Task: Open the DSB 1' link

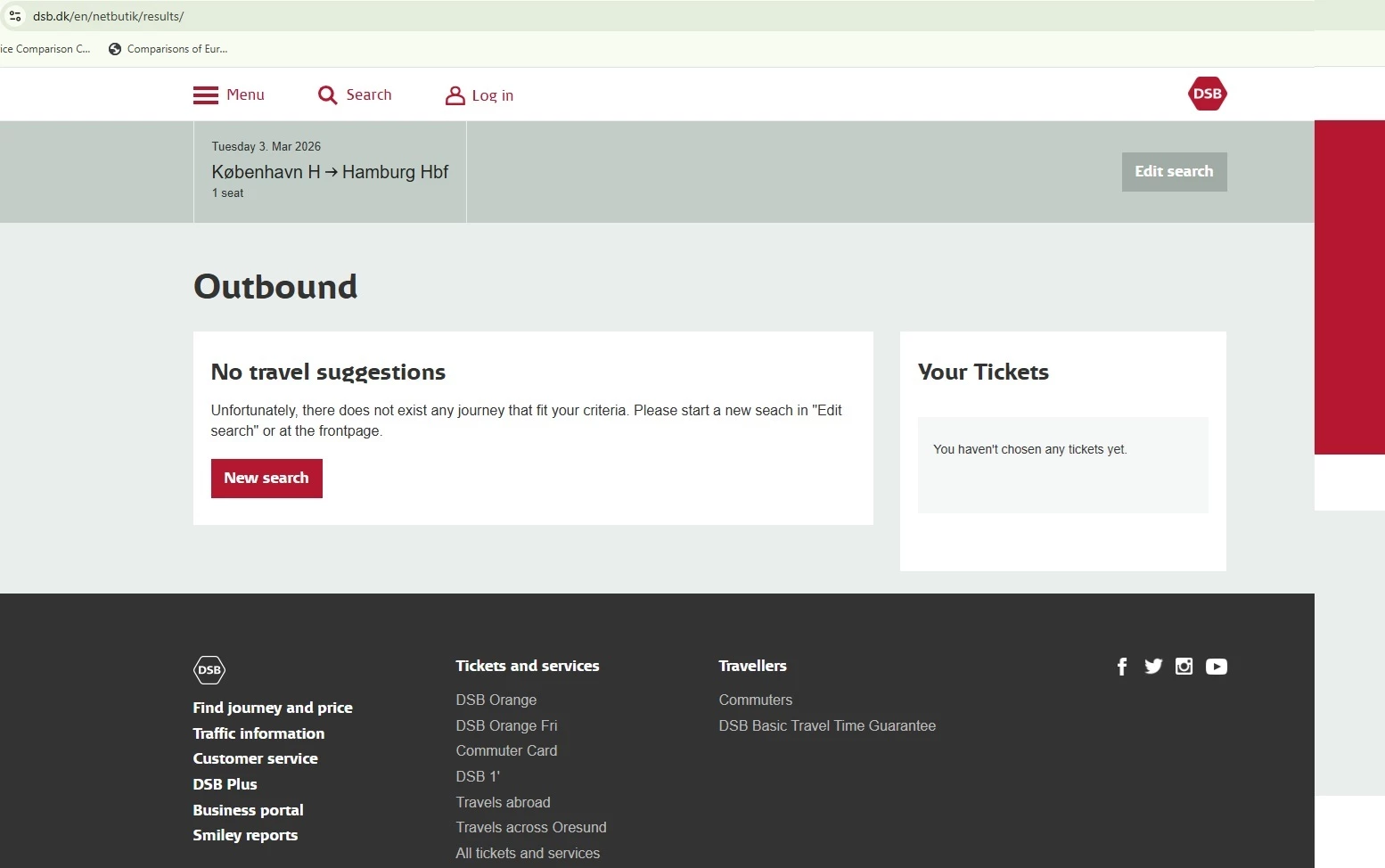Action: pyautogui.click(x=478, y=777)
